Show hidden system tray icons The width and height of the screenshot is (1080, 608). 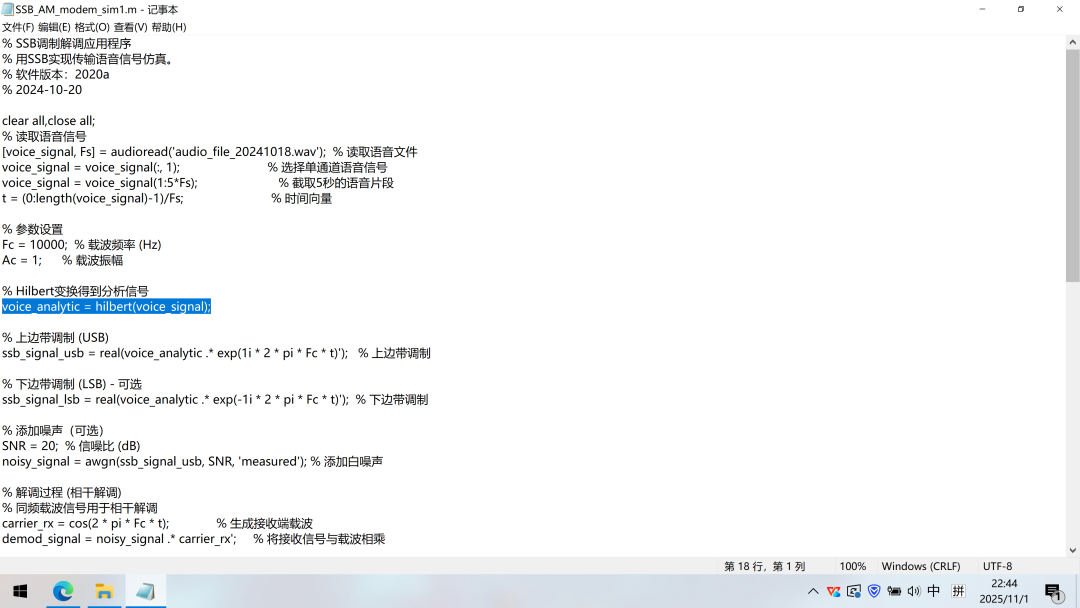click(813, 591)
